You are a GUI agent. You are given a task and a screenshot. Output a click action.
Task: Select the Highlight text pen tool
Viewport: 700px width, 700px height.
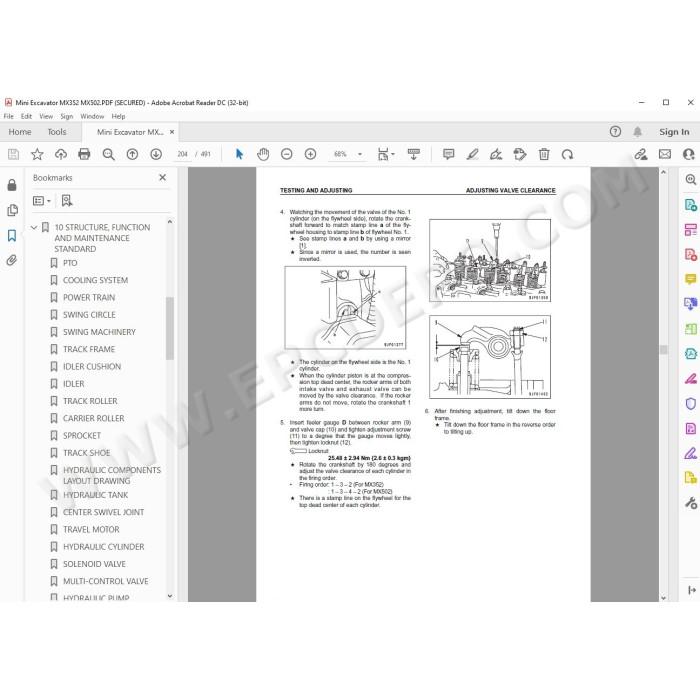point(472,154)
